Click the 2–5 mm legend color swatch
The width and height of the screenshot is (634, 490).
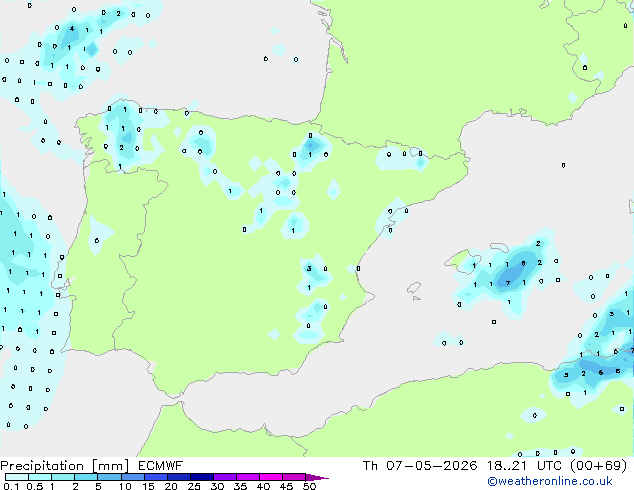point(86,477)
